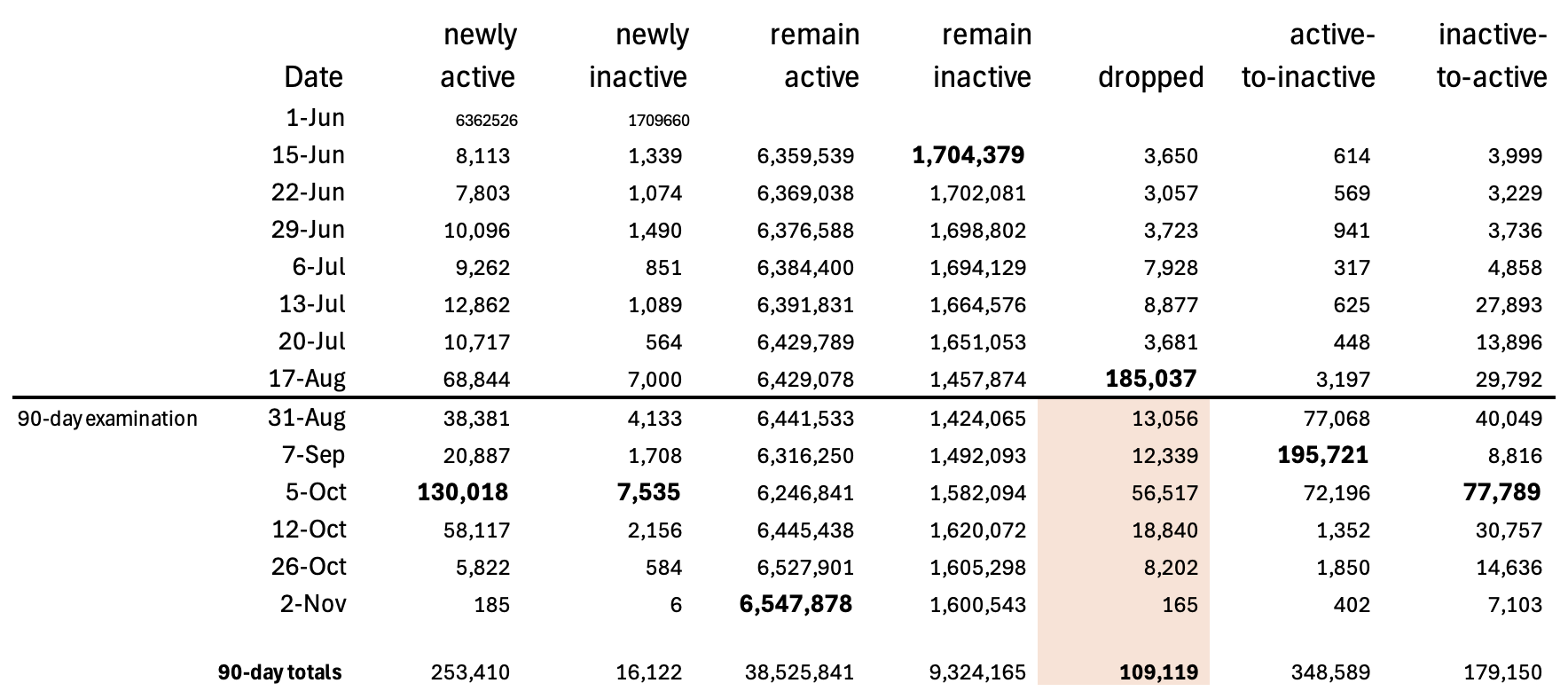Image resolution: width=1568 pixels, height=699 pixels.
Task: Select the 'remain inactive' column header
Action: tap(982, 56)
